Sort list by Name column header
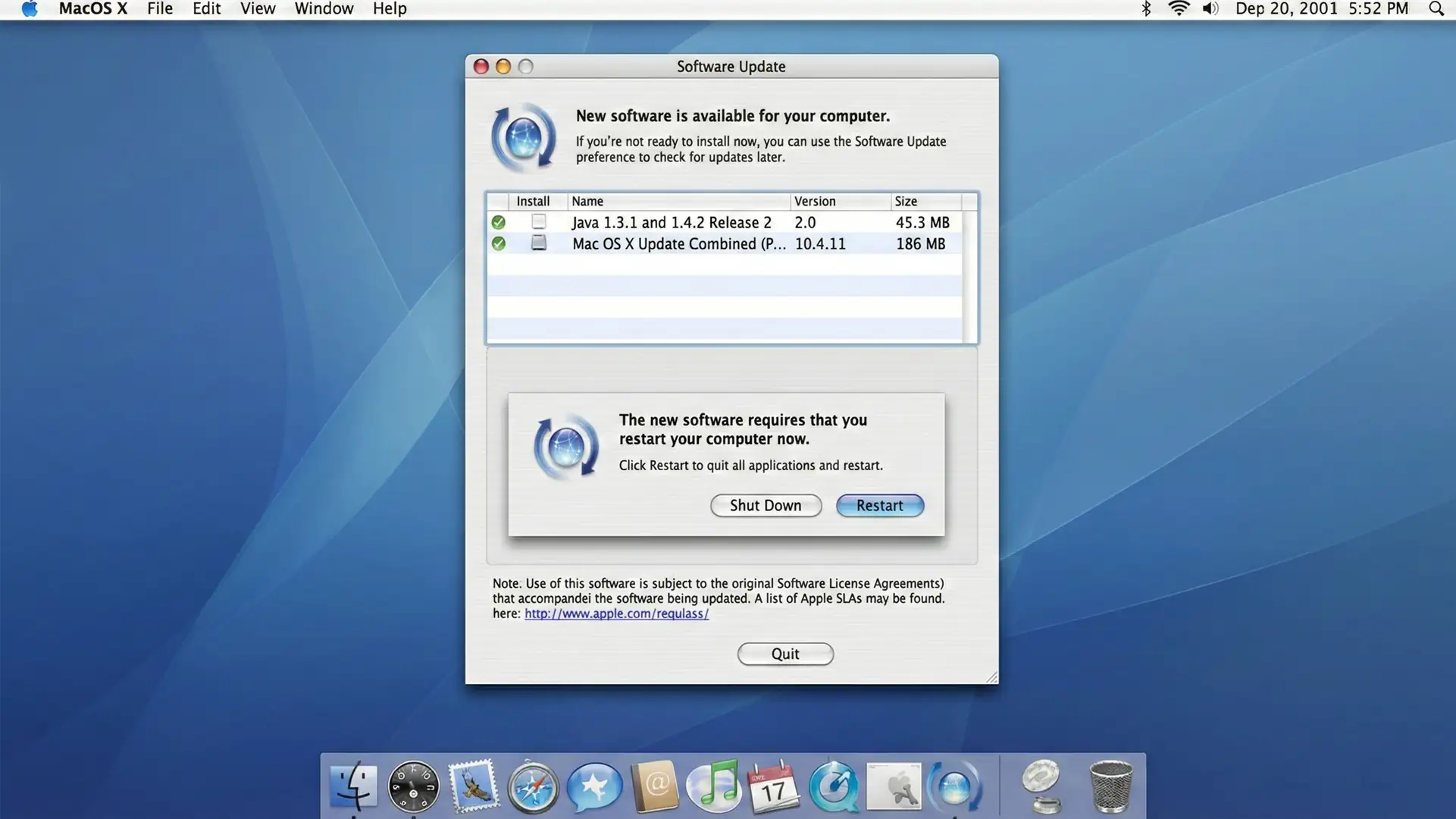The height and width of the screenshot is (819, 1456). [x=678, y=201]
